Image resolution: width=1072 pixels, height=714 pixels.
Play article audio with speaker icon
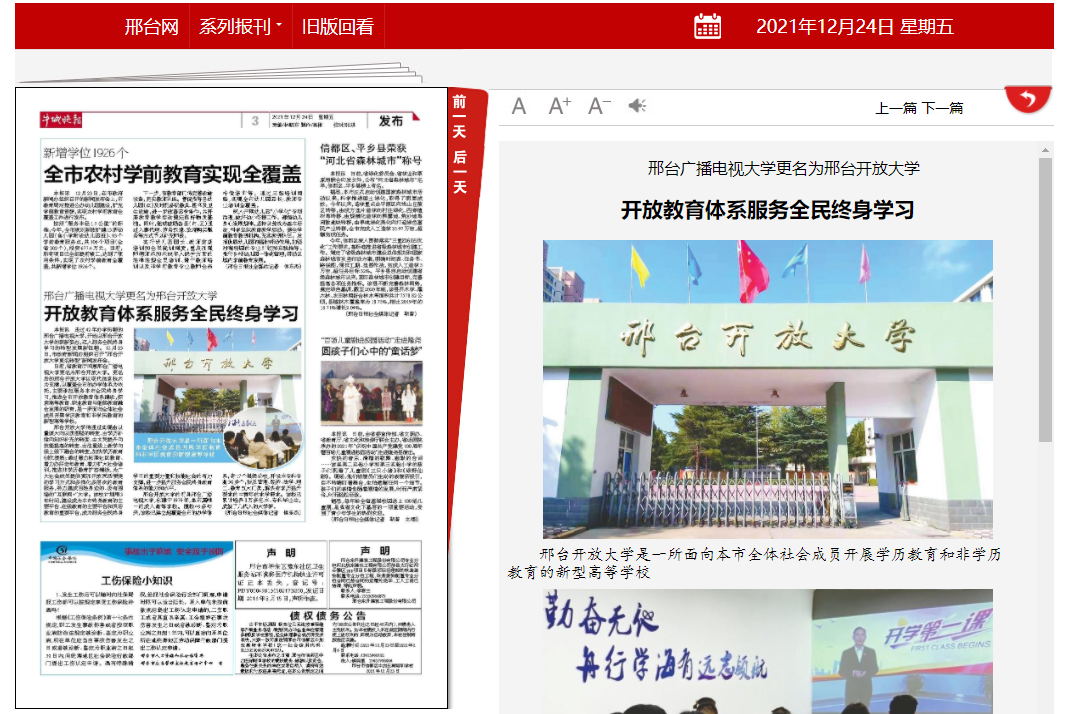[x=637, y=105]
